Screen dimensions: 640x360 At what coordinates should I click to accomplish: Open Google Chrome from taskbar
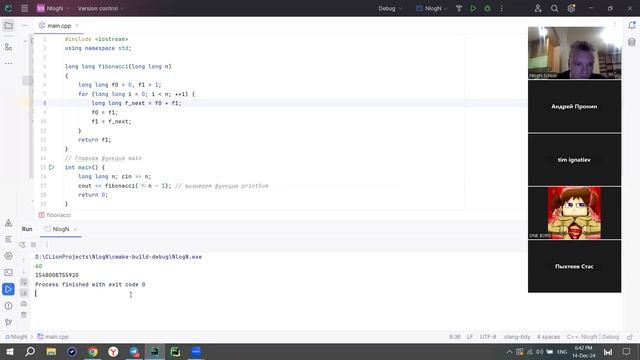point(93,351)
